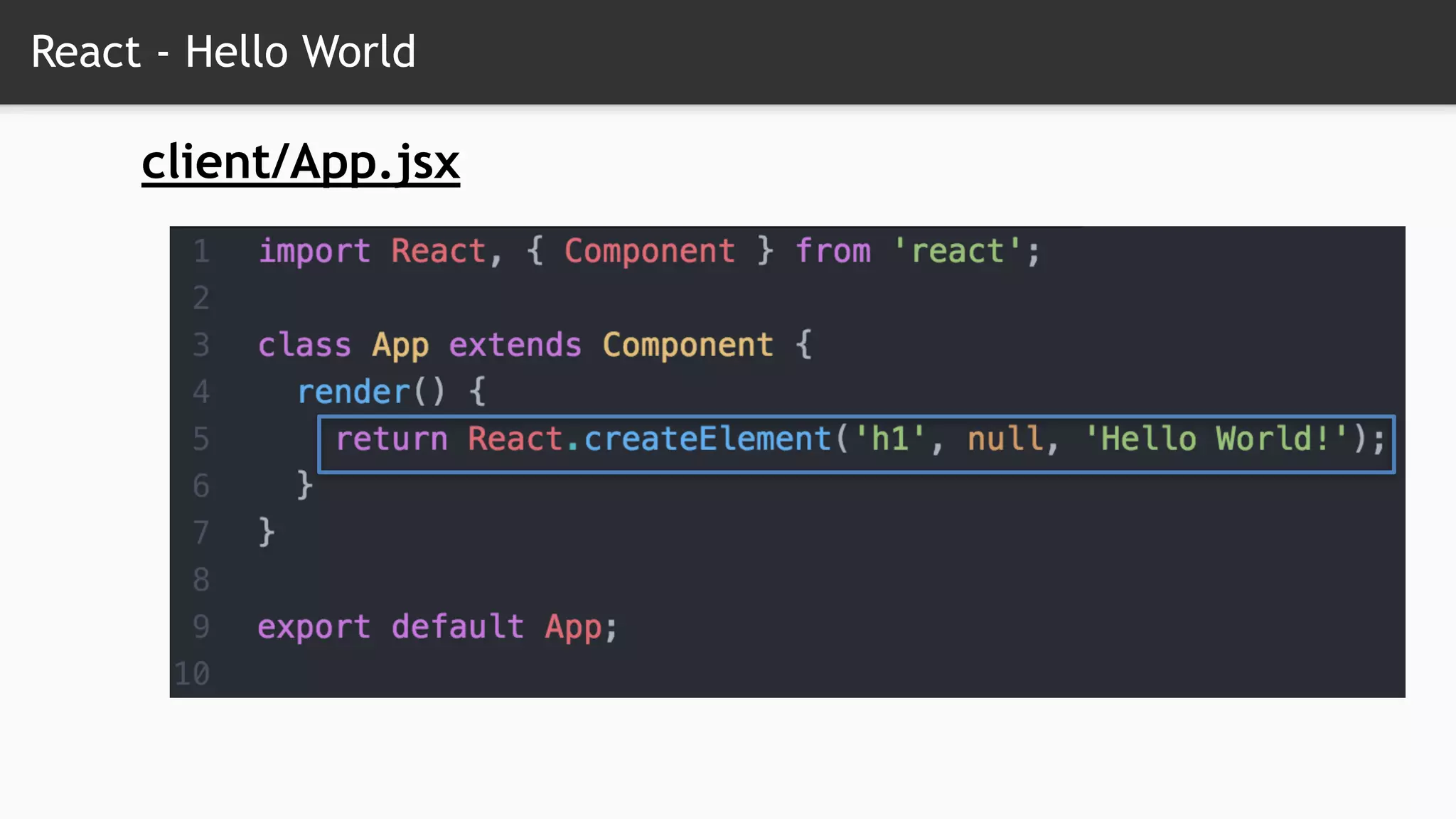Click "React" before createElement on line 5
The height and width of the screenshot is (819, 1456).
[515, 439]
